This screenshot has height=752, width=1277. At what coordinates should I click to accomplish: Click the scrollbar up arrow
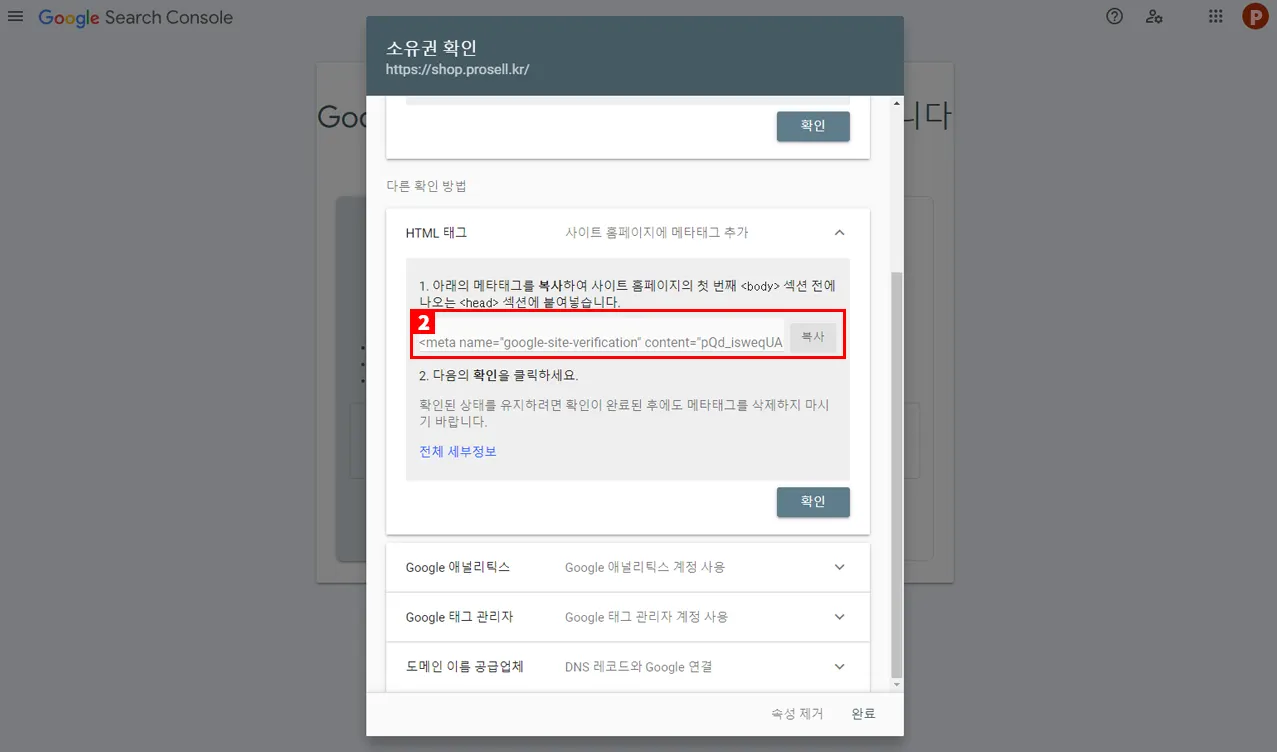coord(897,103)
